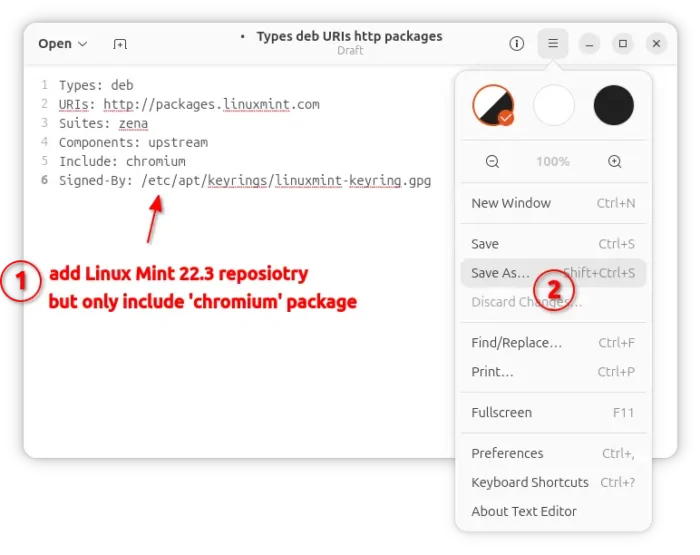Click the 'Suites: zena' line
Screen dimensions: 700x555
103,123
